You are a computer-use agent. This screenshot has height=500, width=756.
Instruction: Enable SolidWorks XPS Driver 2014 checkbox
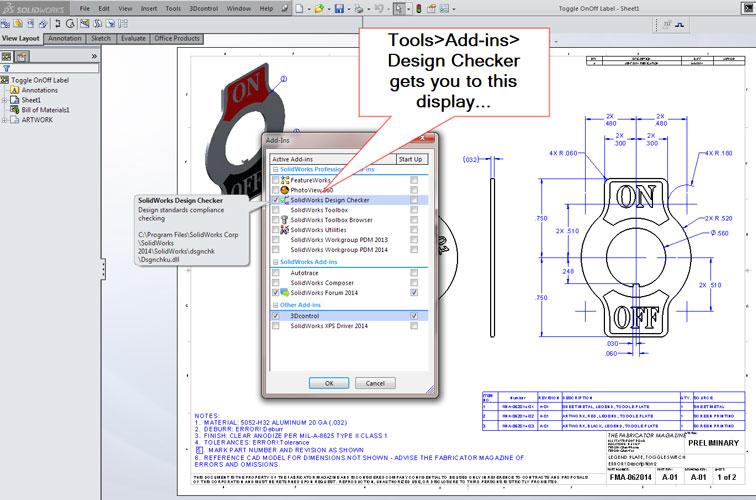click(276, 326)
